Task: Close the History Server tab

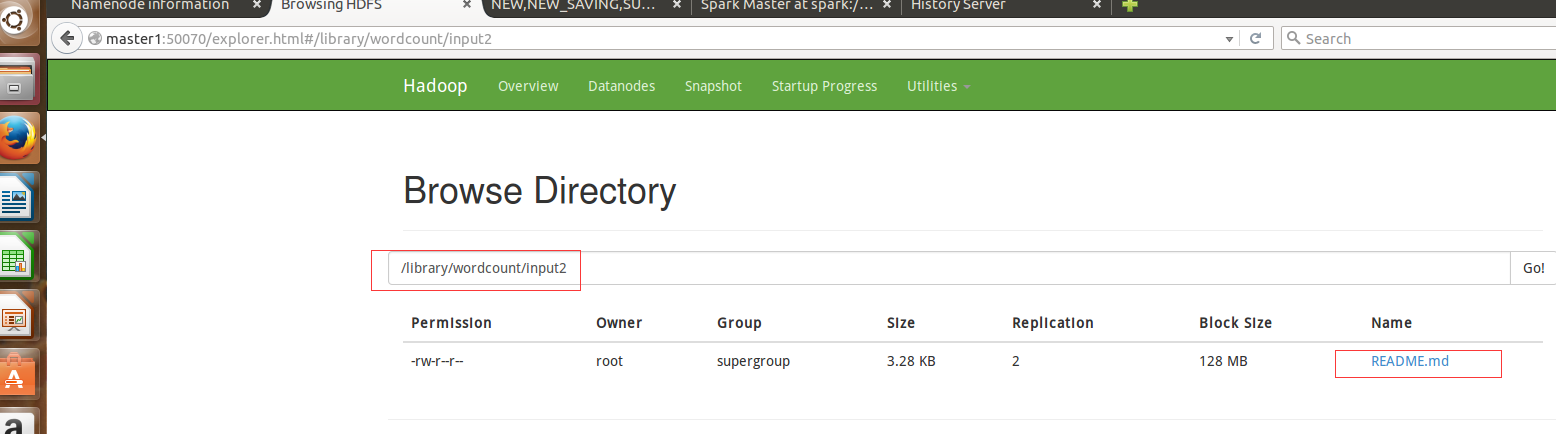Action: tap(1097, 5)
